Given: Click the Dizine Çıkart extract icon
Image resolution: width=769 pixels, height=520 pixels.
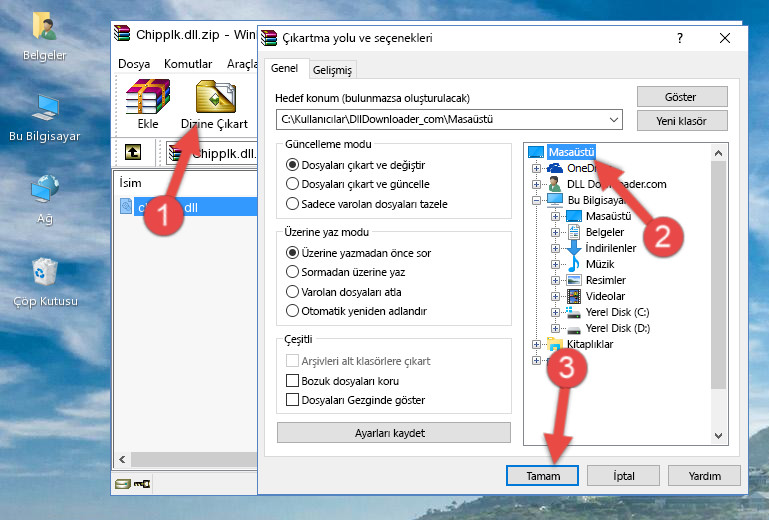Looking at the screenshot, I should (x=215, y=104).
